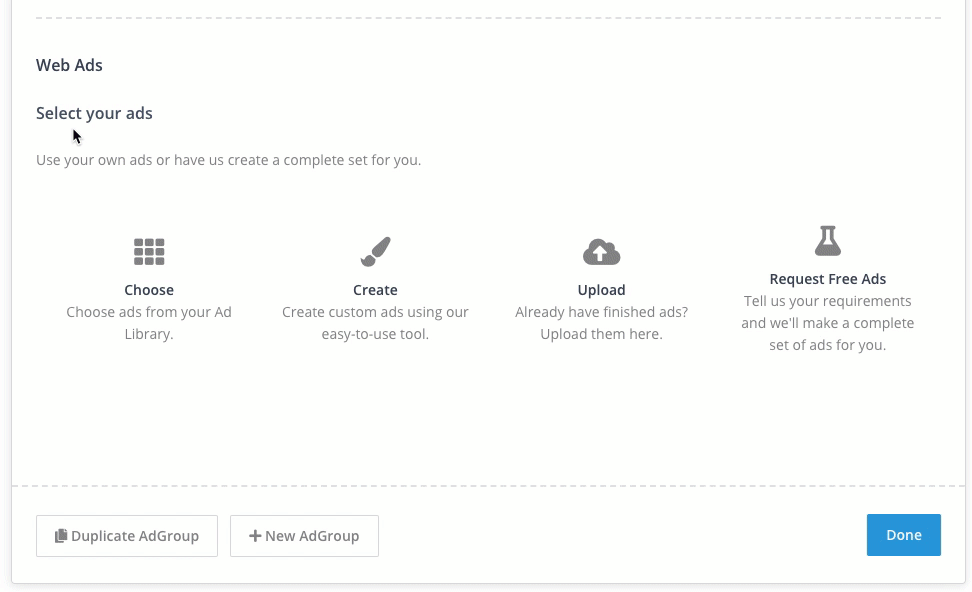This screenshot has width=972, height=592.
Task: Click the Upload cloud icon
Action: [601, 252]
